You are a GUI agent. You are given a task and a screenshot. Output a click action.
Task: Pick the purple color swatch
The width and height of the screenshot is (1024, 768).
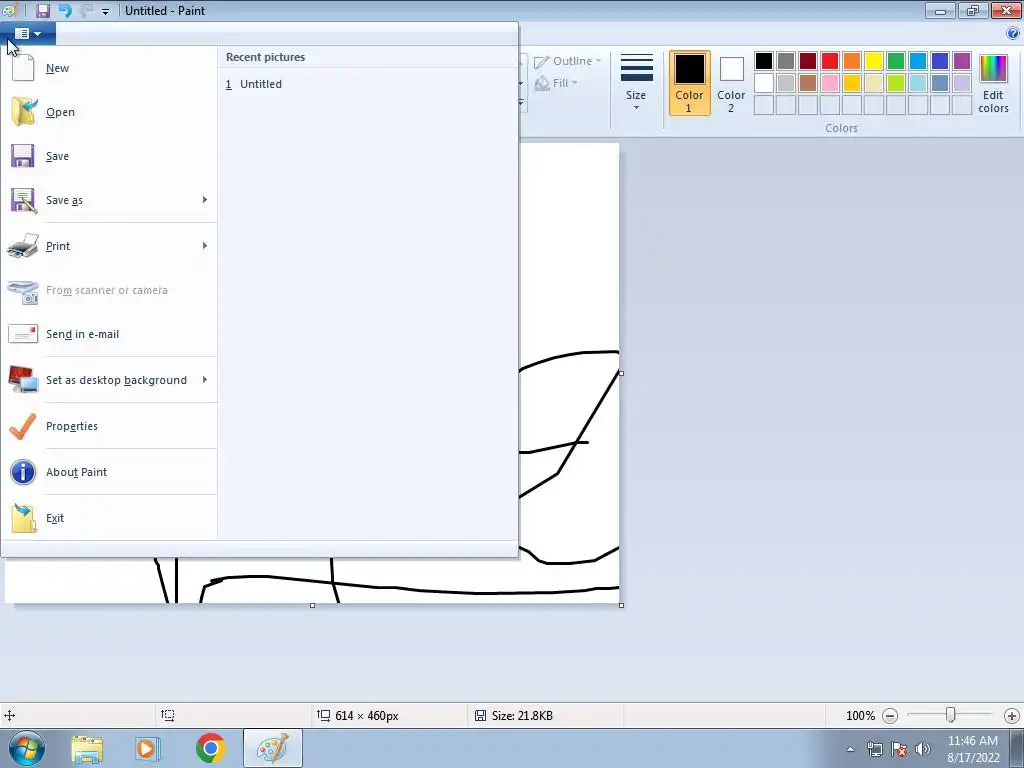961,61
